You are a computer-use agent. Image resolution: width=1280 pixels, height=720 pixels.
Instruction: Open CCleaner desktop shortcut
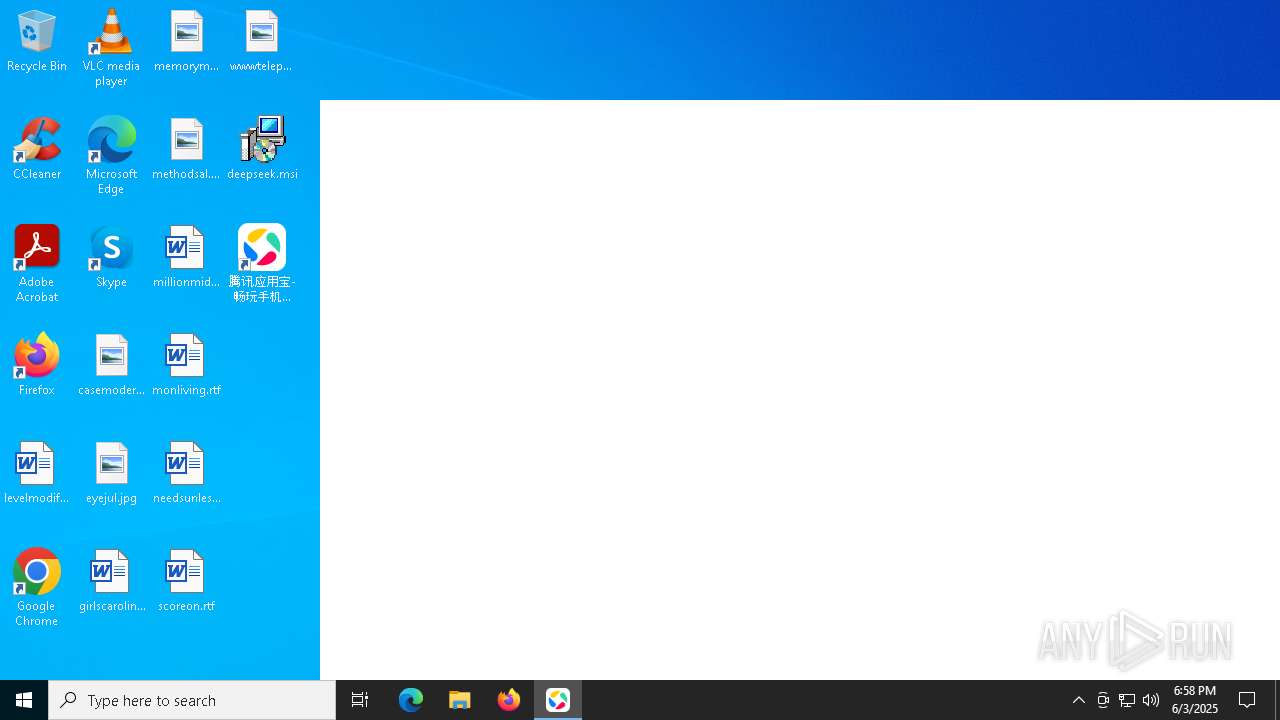click(37, 149)
